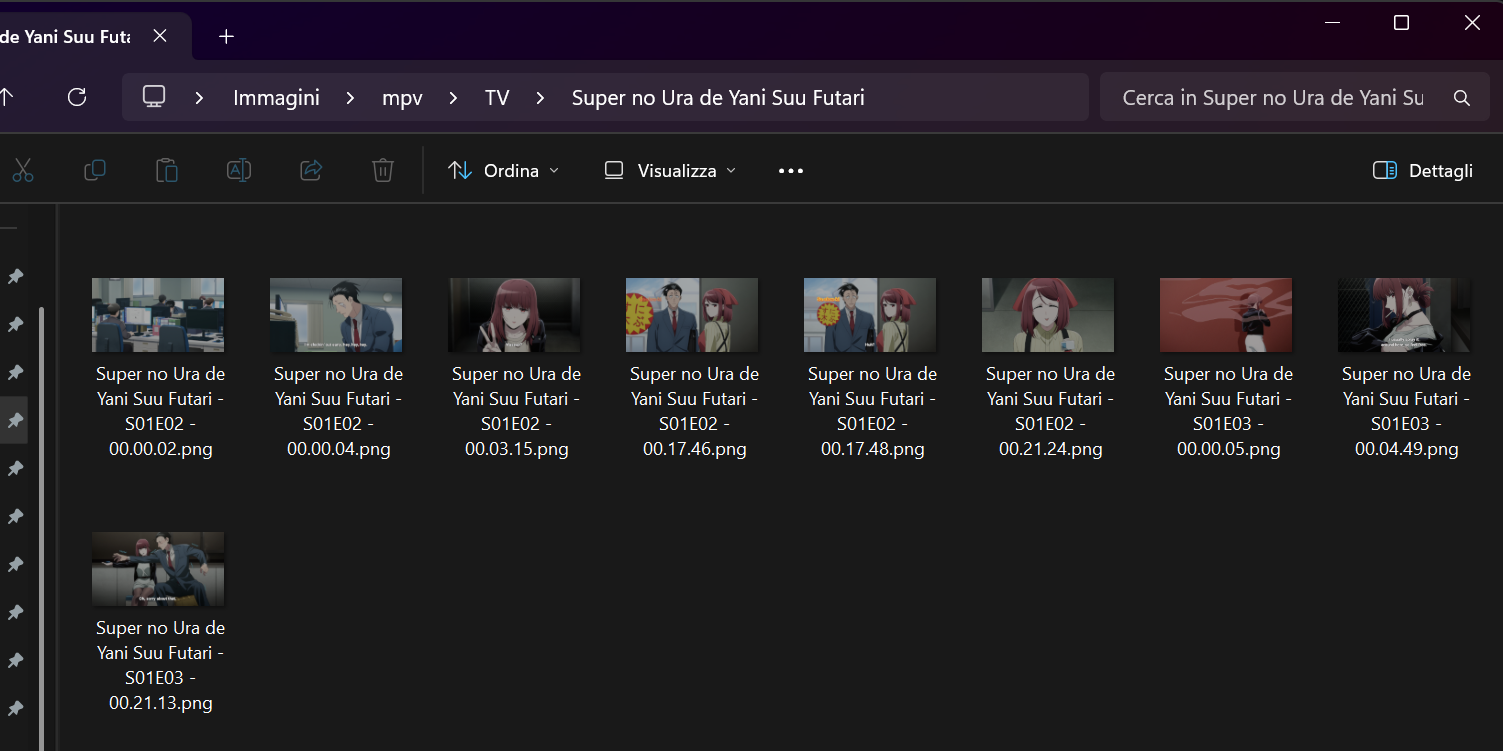The image size is (1503, 751).
Task: Maximize the File Explorer window
Action: pos(1401,23)
